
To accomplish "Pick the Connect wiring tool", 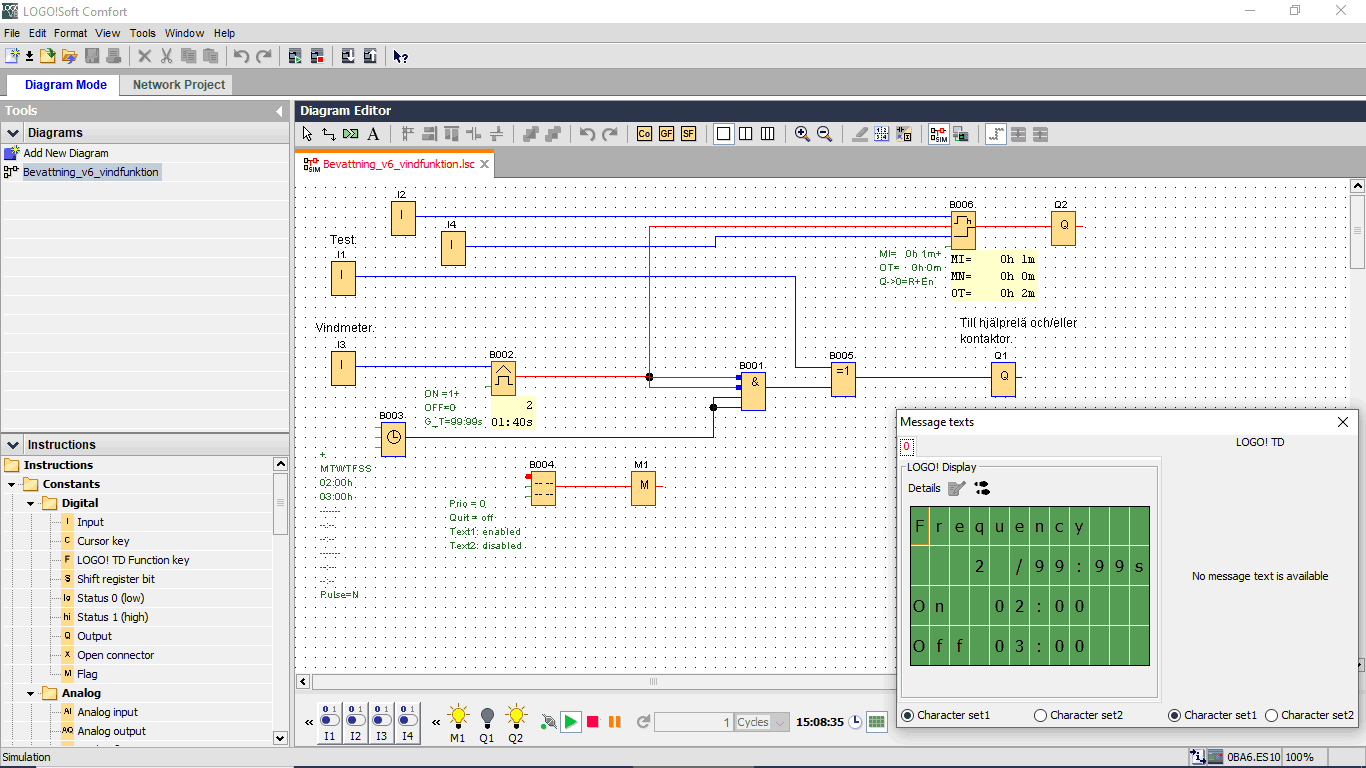I will pyautogui.click(x=328, y=134).
